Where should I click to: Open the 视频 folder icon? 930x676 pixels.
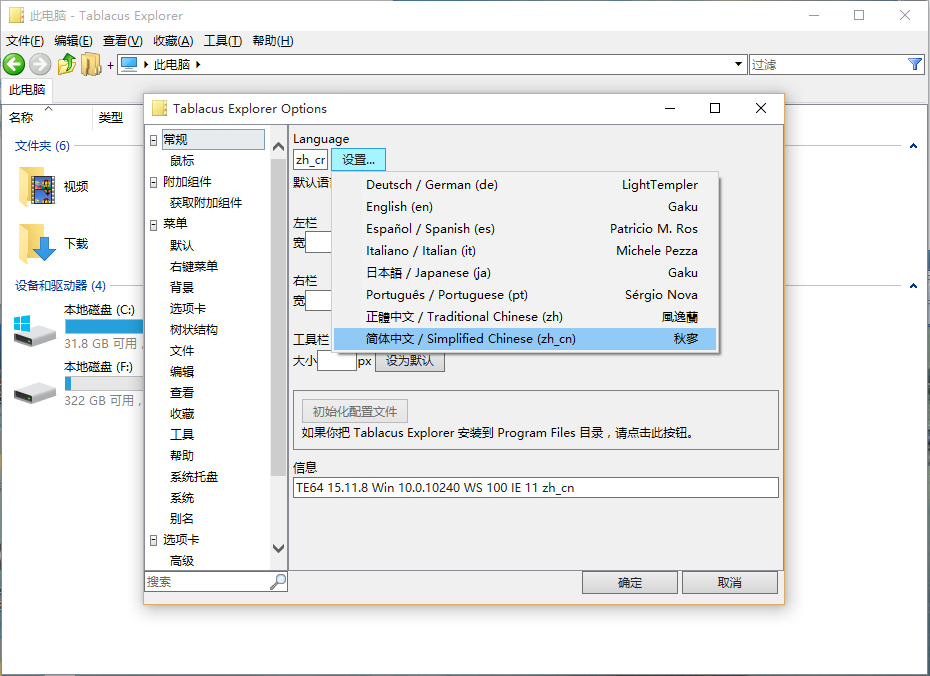point(38,185)
